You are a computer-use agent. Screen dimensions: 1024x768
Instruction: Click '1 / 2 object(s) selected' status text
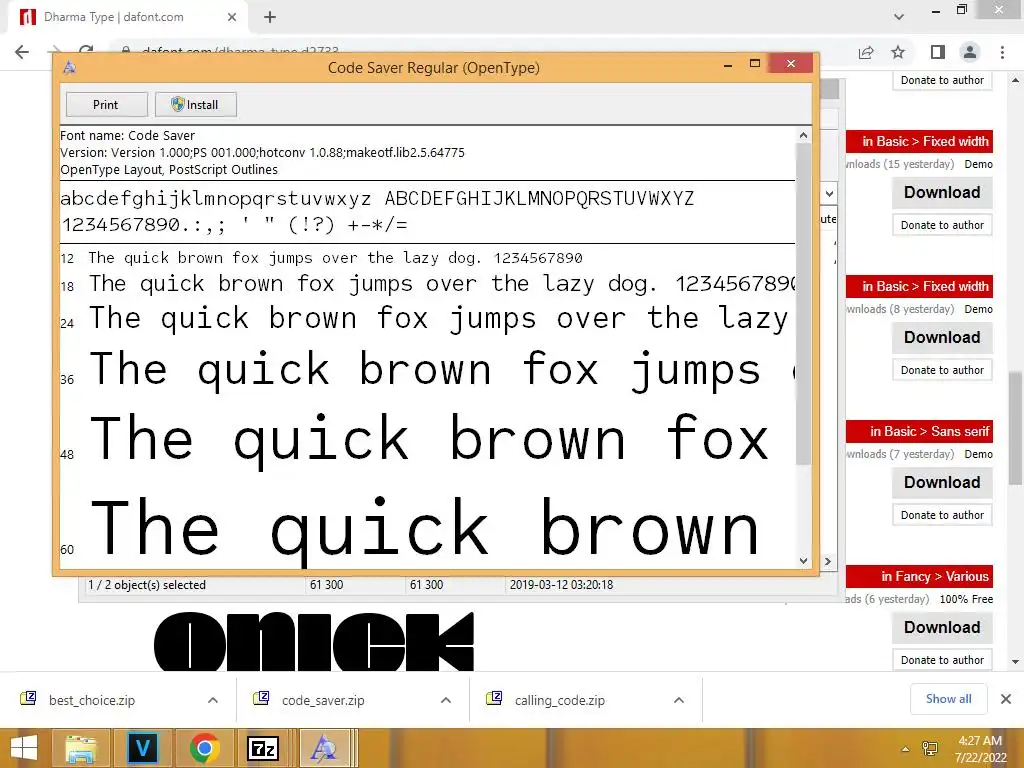click(x=147, y=585)
